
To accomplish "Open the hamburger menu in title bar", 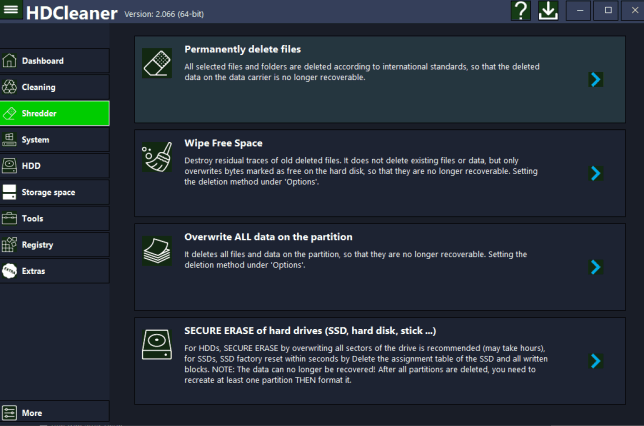I will coord(13,11).
